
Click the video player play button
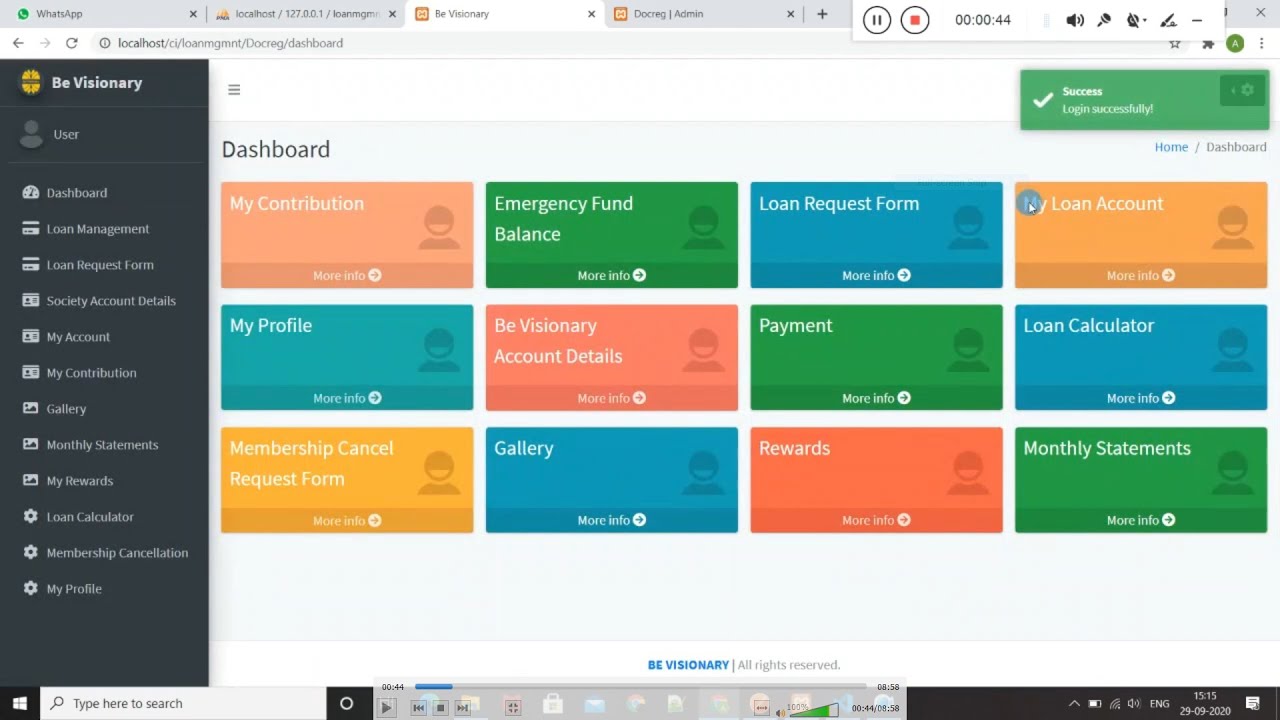(x=386, y=708)
